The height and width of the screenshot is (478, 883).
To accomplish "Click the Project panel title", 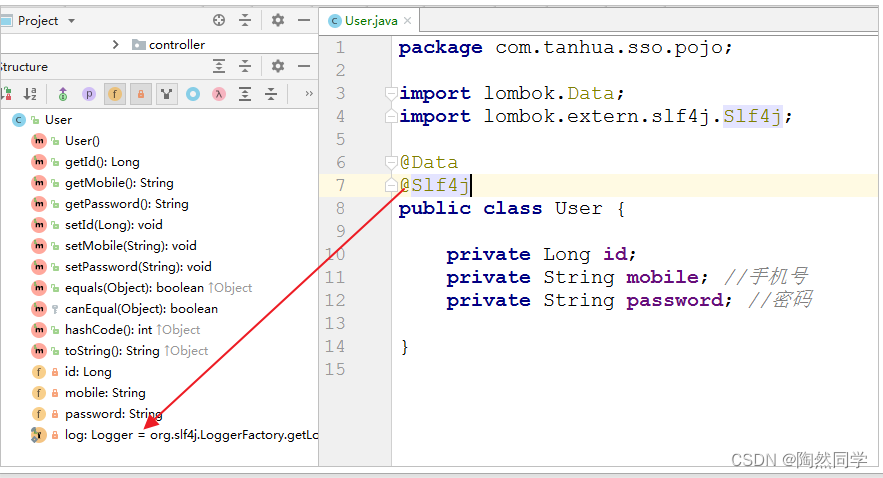I will click(x=38, y=21).
